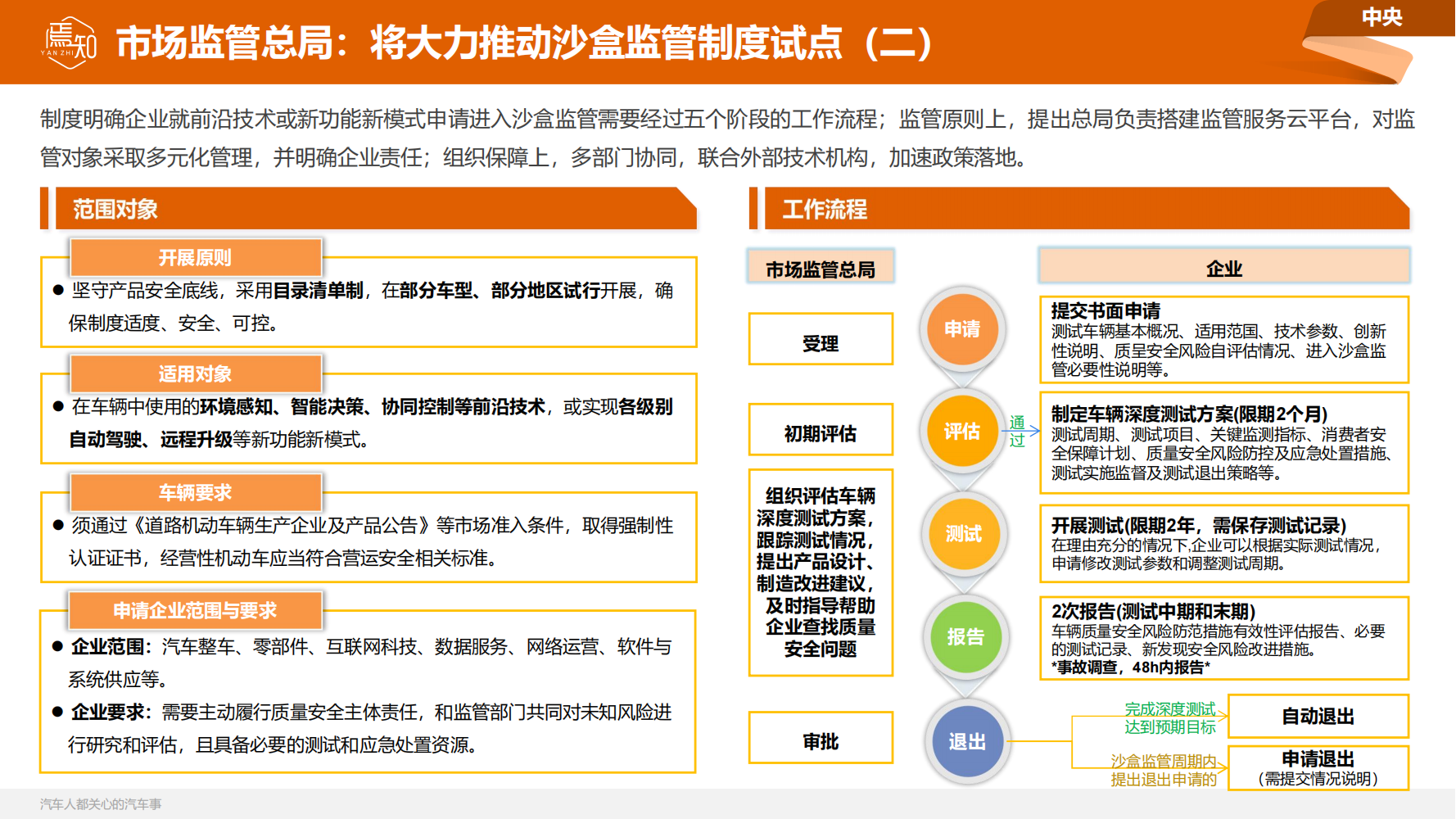This screenshot has width=1456, height=819.
Task: Click the orange 申请 circle
Action: point(963,329)
